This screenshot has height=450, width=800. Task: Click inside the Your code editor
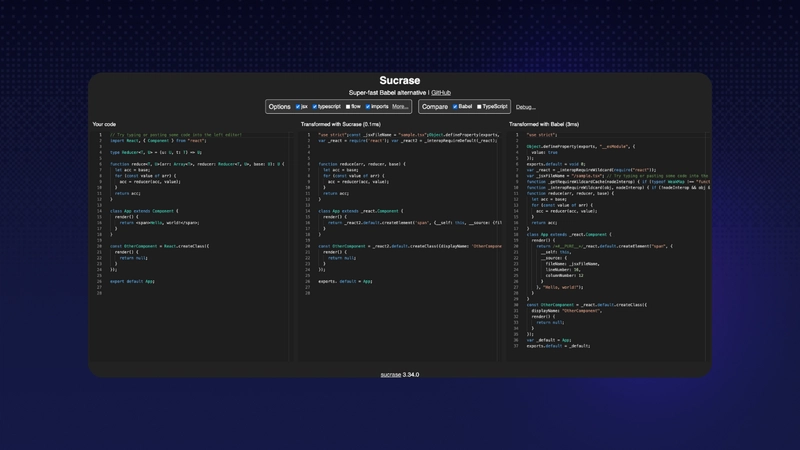[x=193, y=246]
